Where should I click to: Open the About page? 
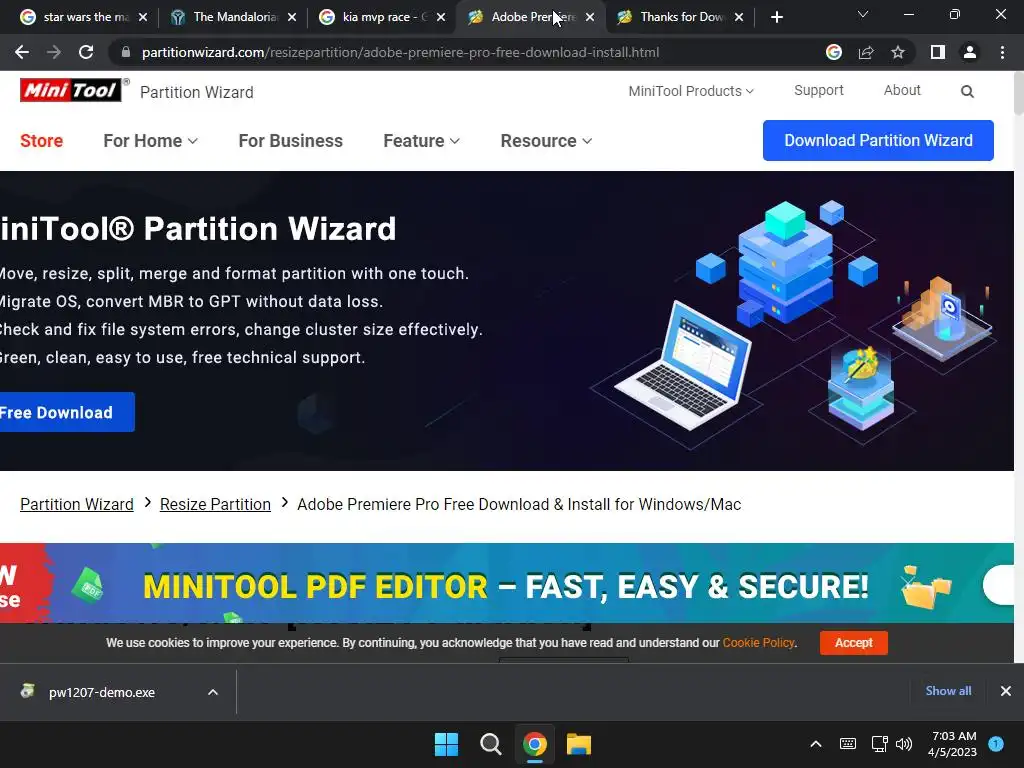point(902,90)
